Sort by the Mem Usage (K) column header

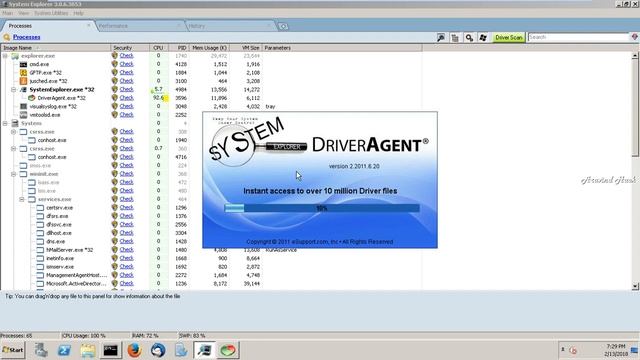pyautogui.click(x=209, y=48)
